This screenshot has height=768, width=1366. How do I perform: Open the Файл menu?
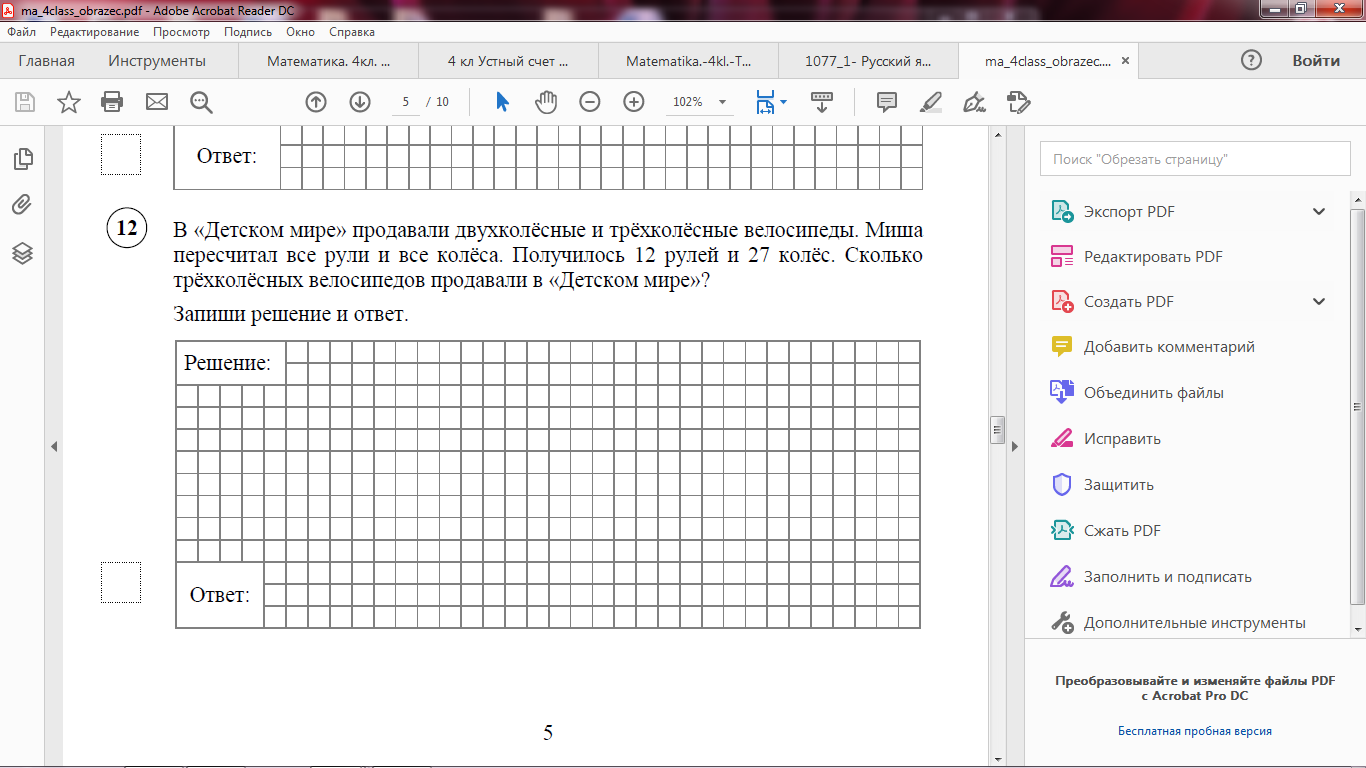(x=21, y=32)
